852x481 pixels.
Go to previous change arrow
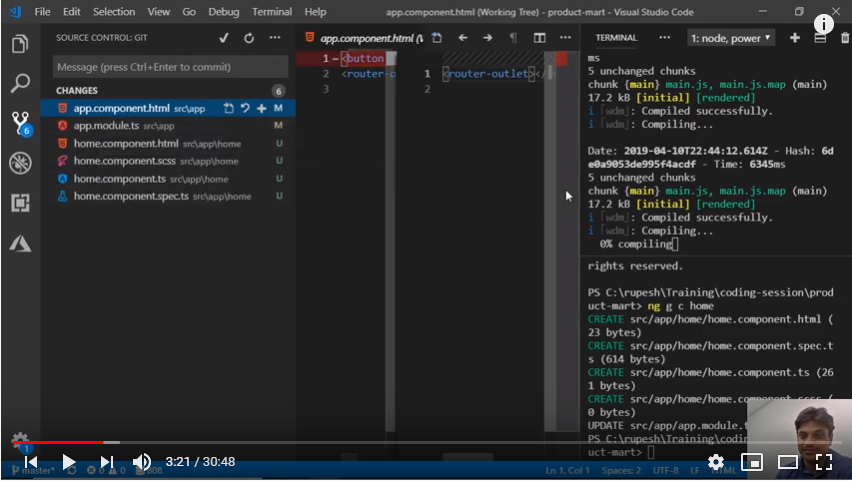point(462,38)
